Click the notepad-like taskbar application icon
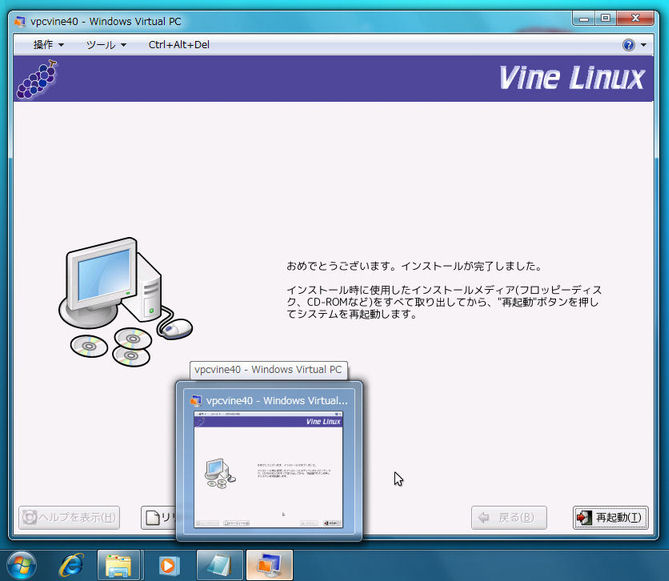 [219, 566]
